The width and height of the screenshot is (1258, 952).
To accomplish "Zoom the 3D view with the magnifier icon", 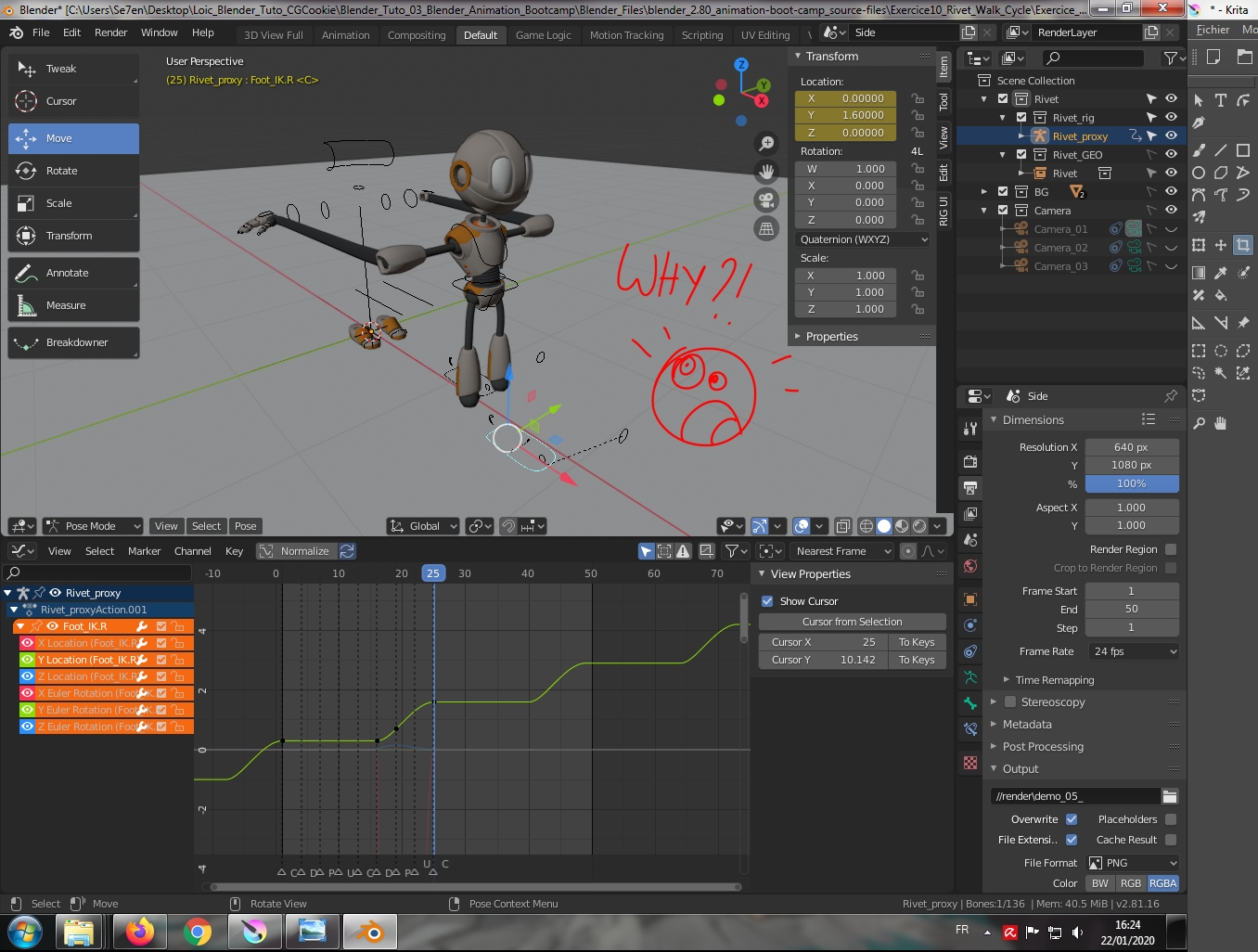I will point(765,144).
